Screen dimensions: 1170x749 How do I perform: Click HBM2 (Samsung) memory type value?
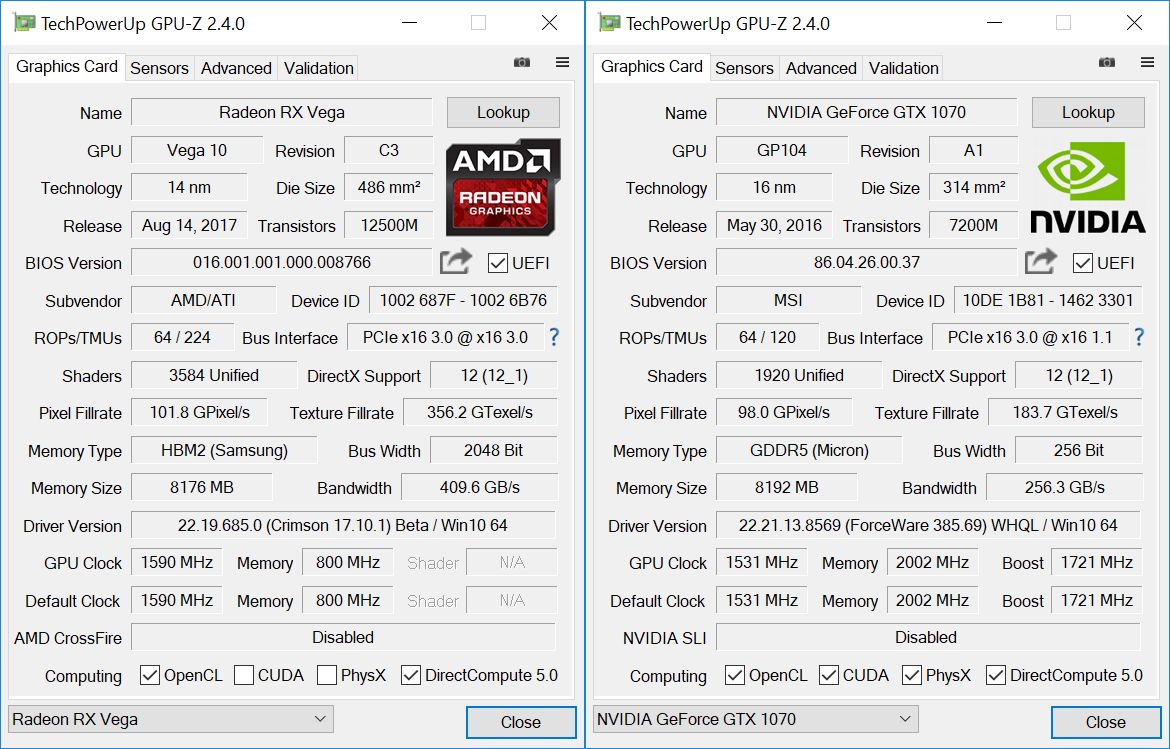pos(225,450)
